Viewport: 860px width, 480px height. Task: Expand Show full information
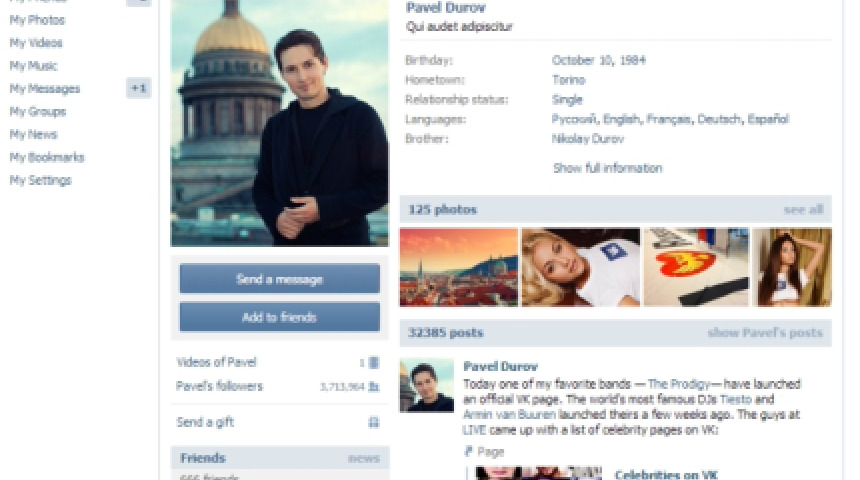[x=607, y=168]
